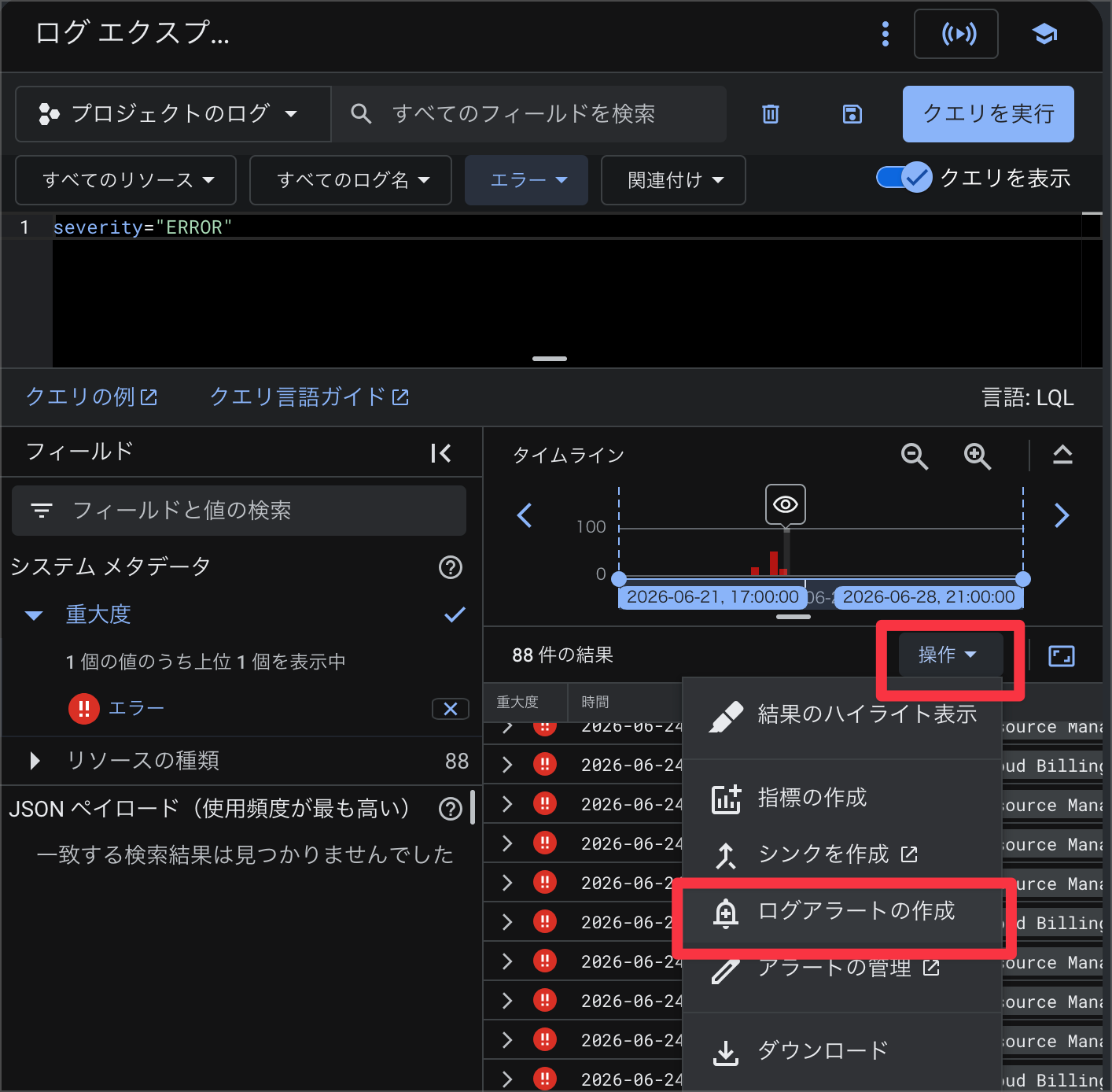Select シンクを作成 menu item
This screenshot has height=1092, width=1112.
(841, 854)
